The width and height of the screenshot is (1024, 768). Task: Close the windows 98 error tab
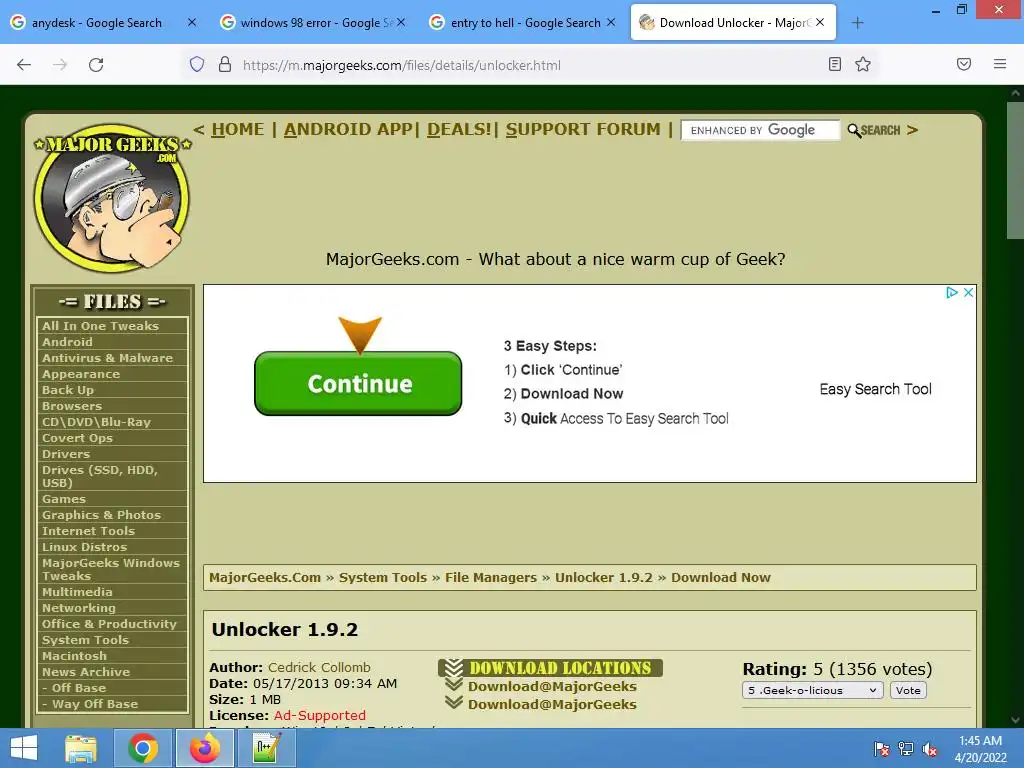(401, 22)
